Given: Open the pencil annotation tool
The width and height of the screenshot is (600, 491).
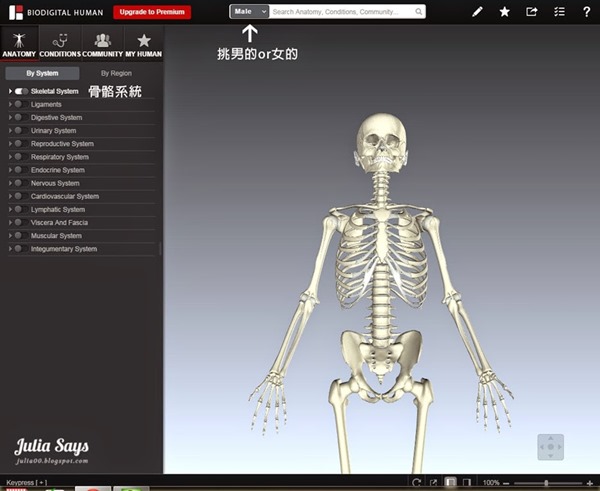Looking at the screenshot, I should pyautogui.click(x=477, y=12).
